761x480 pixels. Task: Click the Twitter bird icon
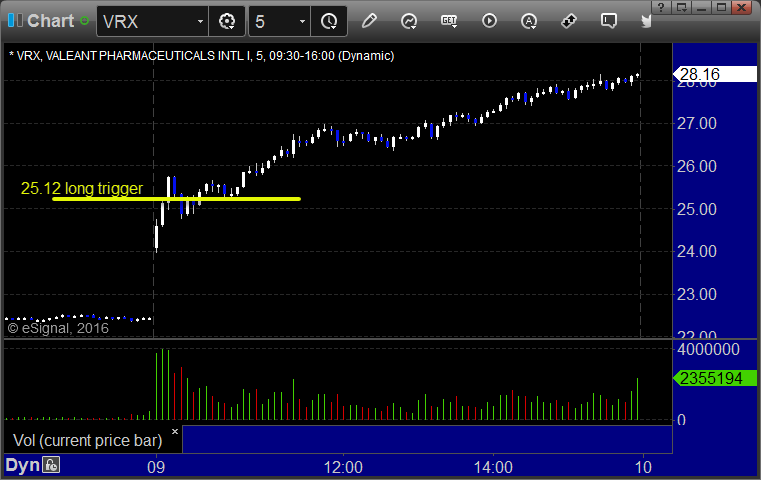click(646, 21)
